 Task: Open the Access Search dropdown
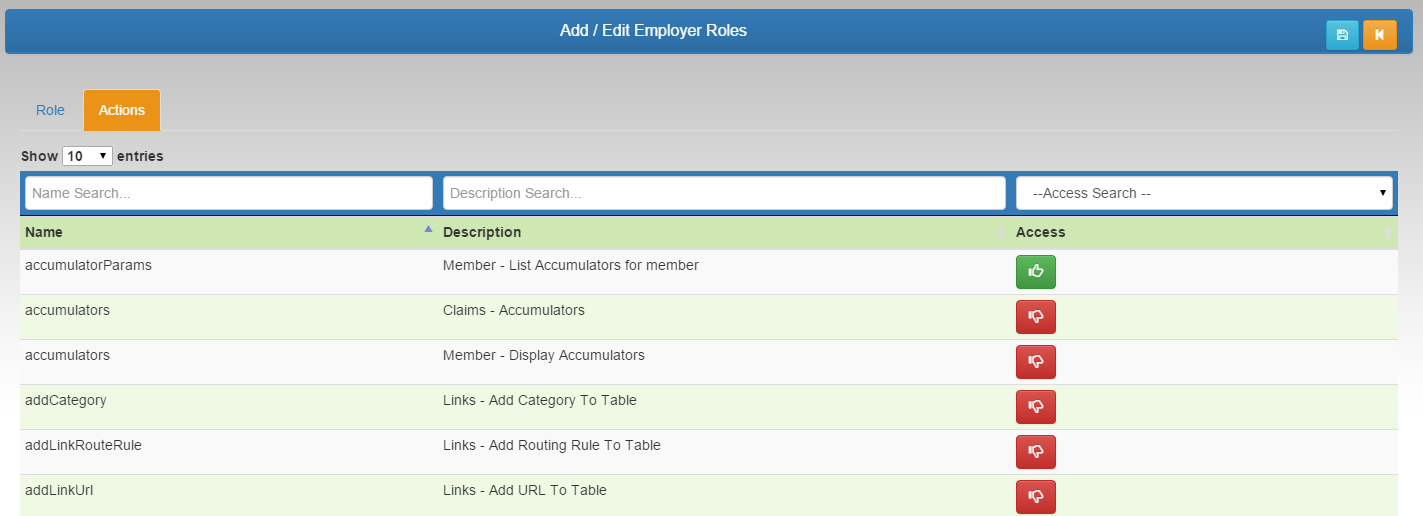point(1204,193)
